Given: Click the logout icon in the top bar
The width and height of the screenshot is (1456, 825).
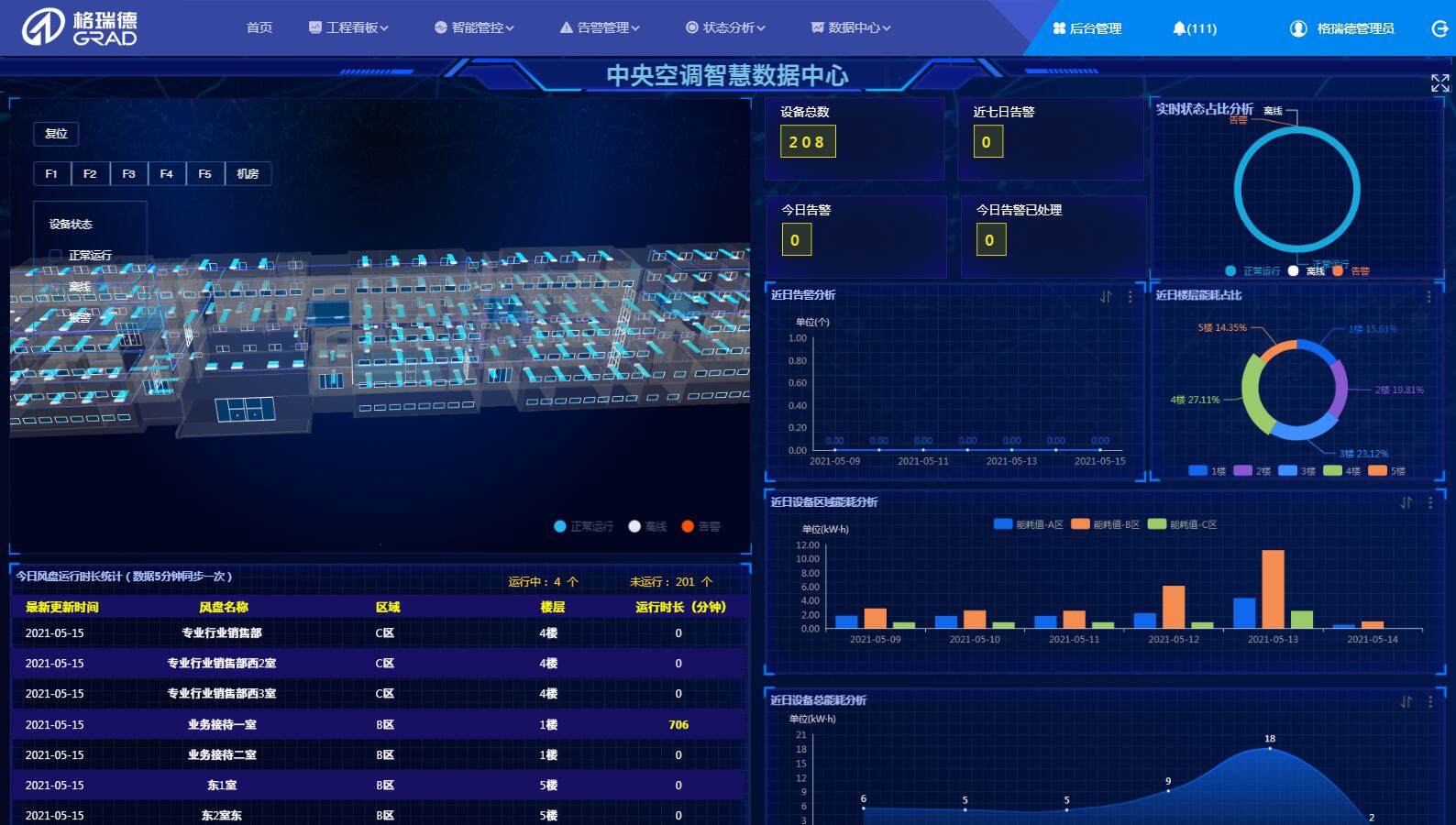Looking at the screenshot, I should [x=1439, y=28].
